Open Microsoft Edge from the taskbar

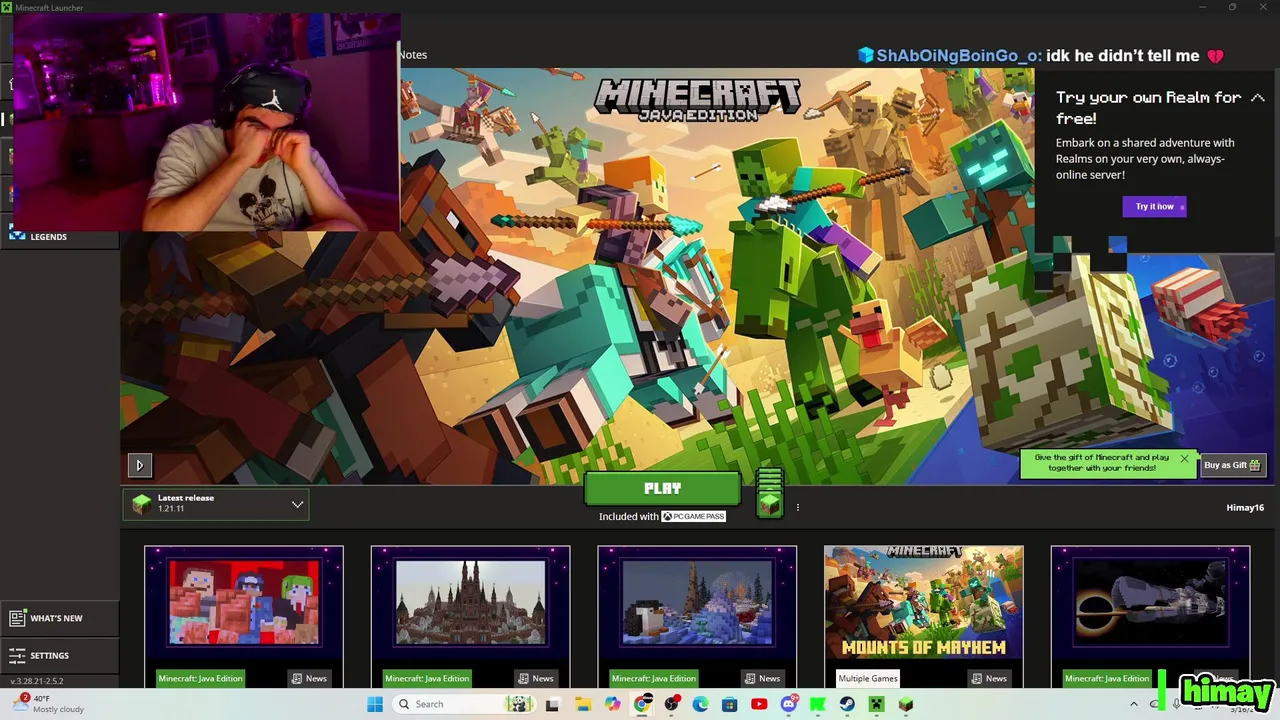(700, 704)
